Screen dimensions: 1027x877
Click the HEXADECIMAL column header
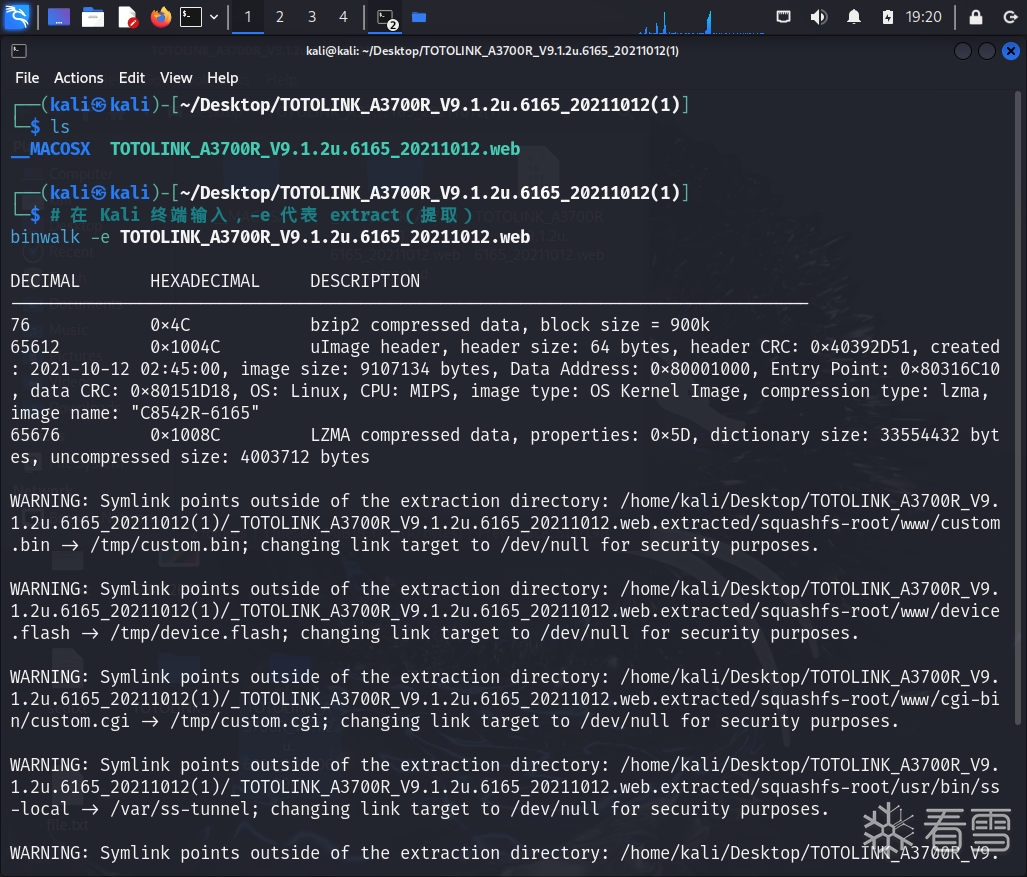coord(204,281)
